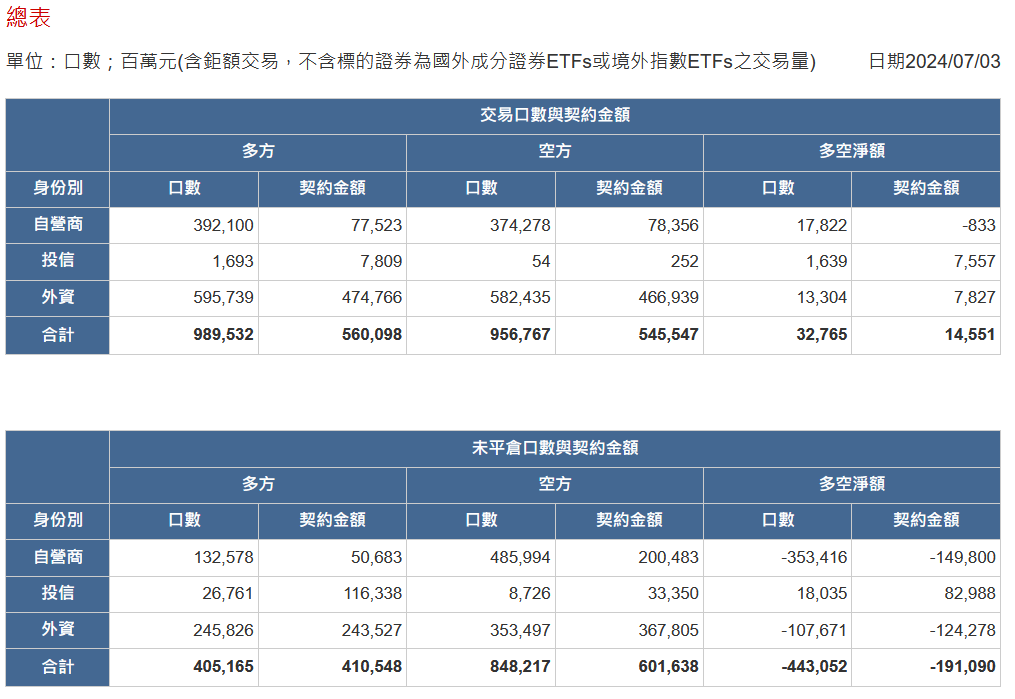The image size is (1015, 699).
Task: Click the red 總表 page title
Action: (x=28, y=17)
